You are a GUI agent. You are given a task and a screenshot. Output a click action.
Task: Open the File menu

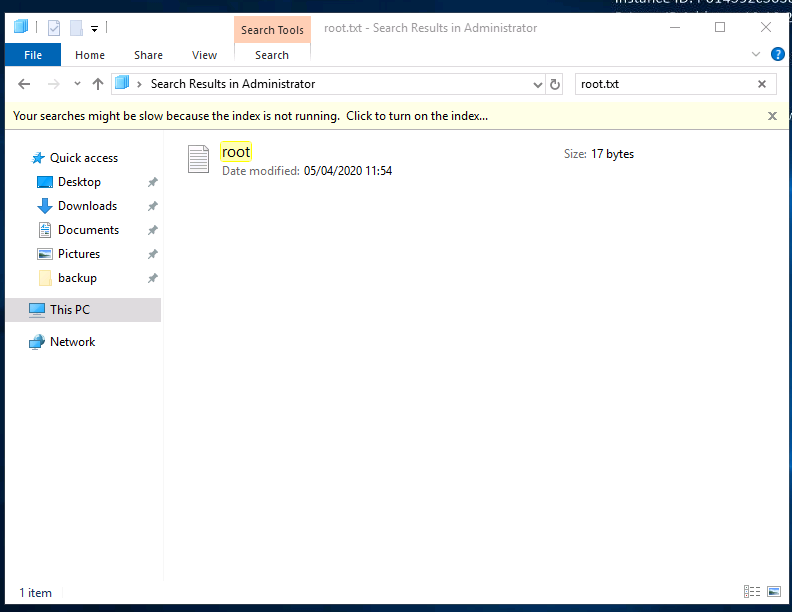click(33, 55)
